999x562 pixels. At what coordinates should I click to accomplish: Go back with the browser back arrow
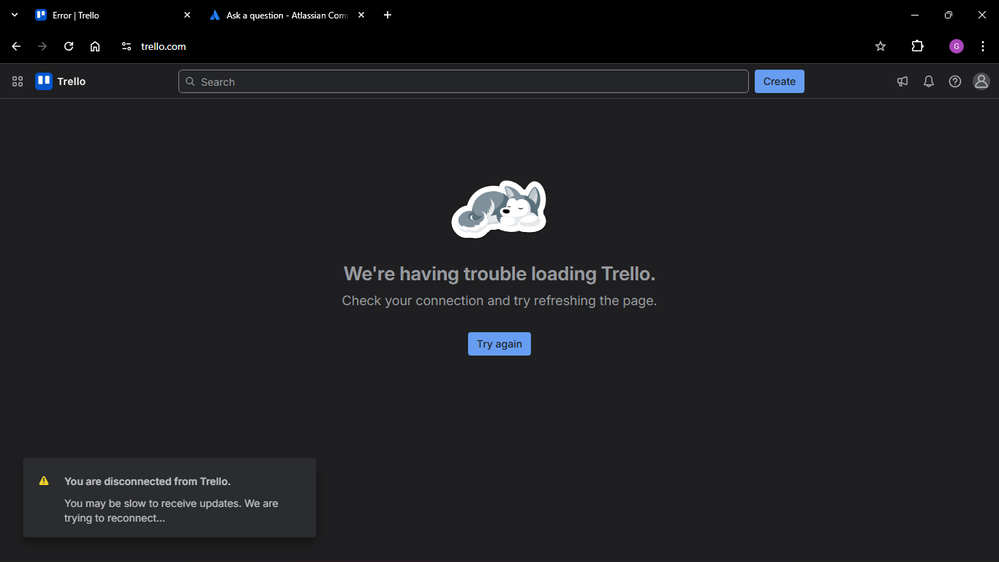tap(16, 47)
